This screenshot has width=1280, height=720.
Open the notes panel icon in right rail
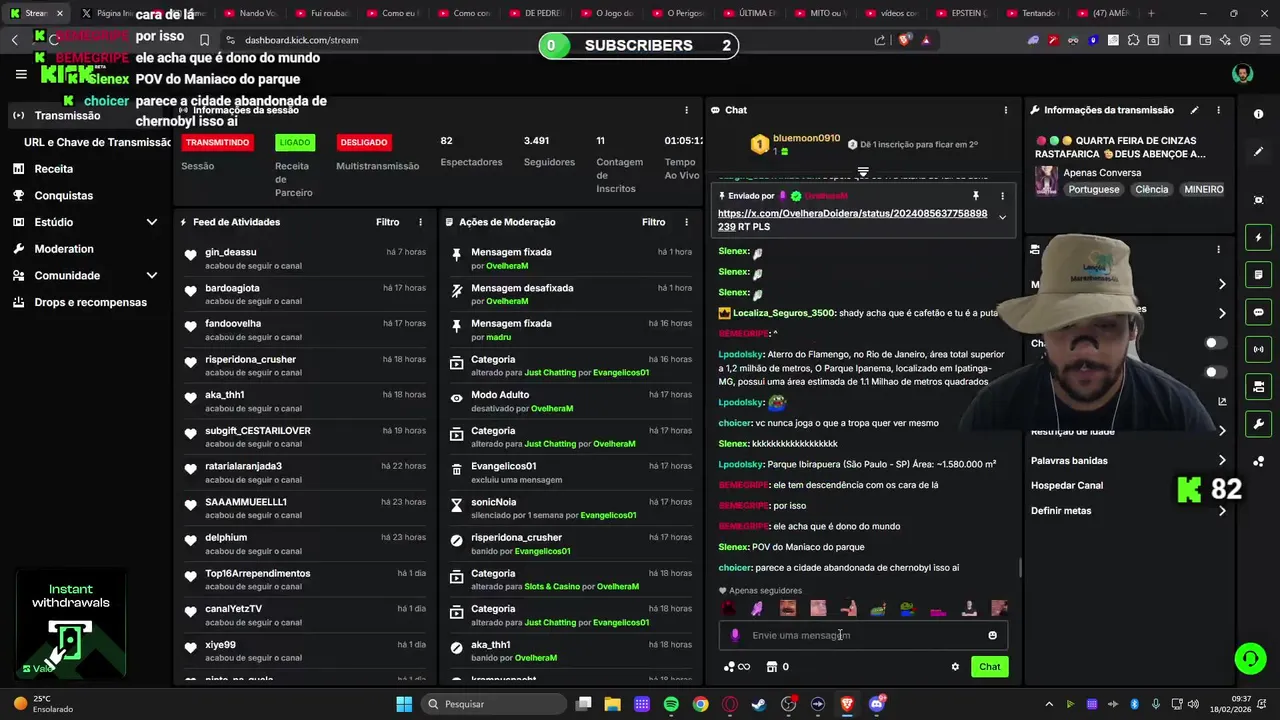click(x=1258, y=275)
